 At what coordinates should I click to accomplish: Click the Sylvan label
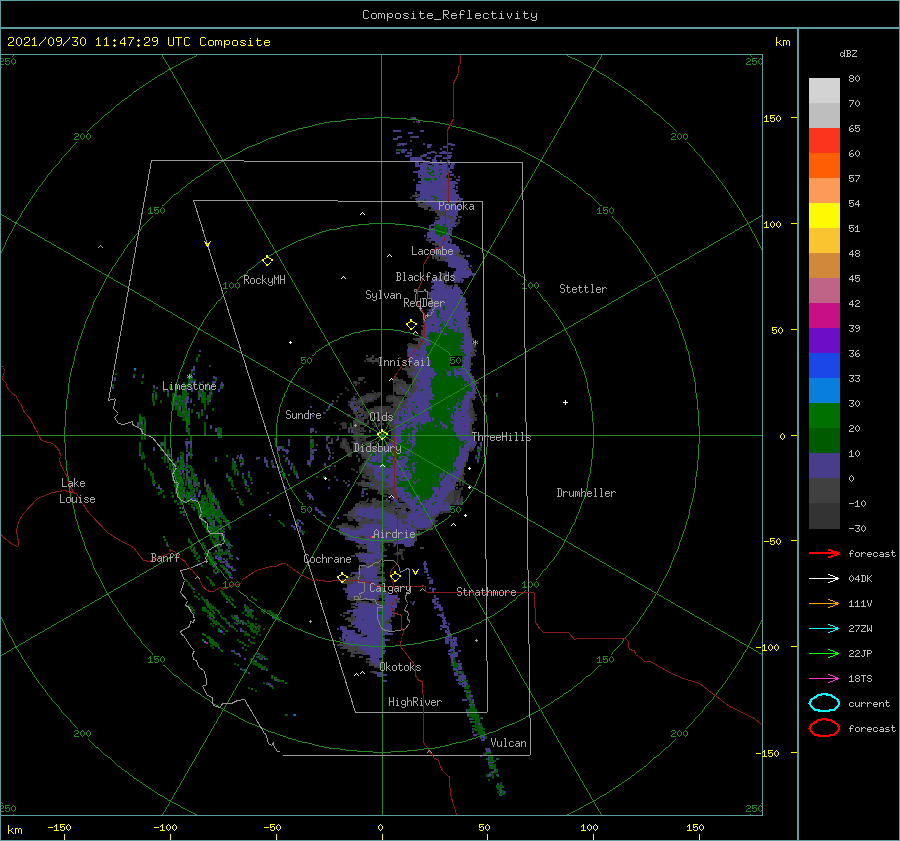click(383, 295)
